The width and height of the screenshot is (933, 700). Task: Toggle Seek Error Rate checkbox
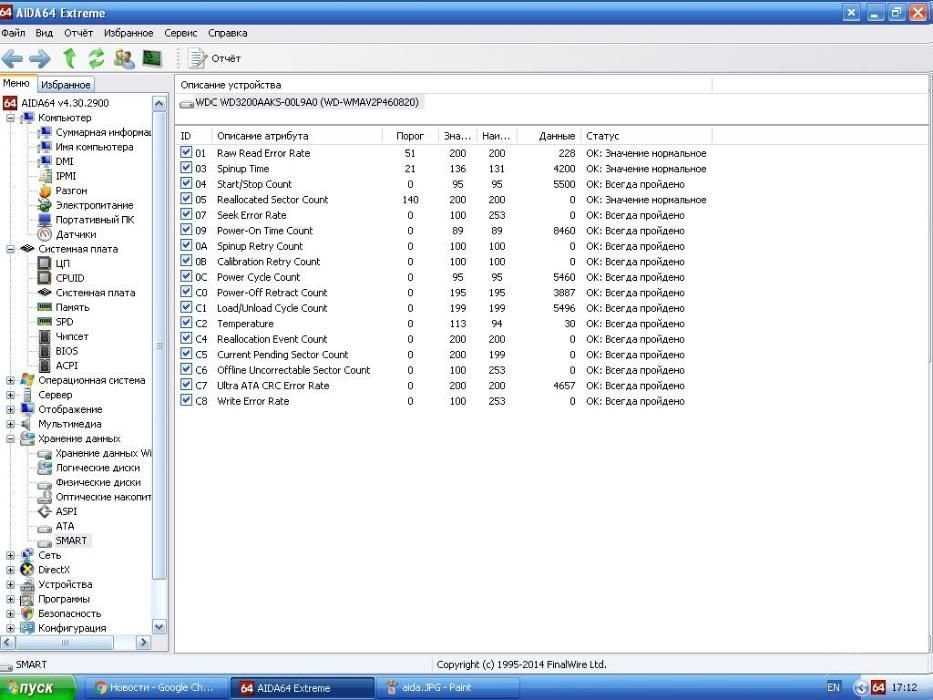point(186,214)
